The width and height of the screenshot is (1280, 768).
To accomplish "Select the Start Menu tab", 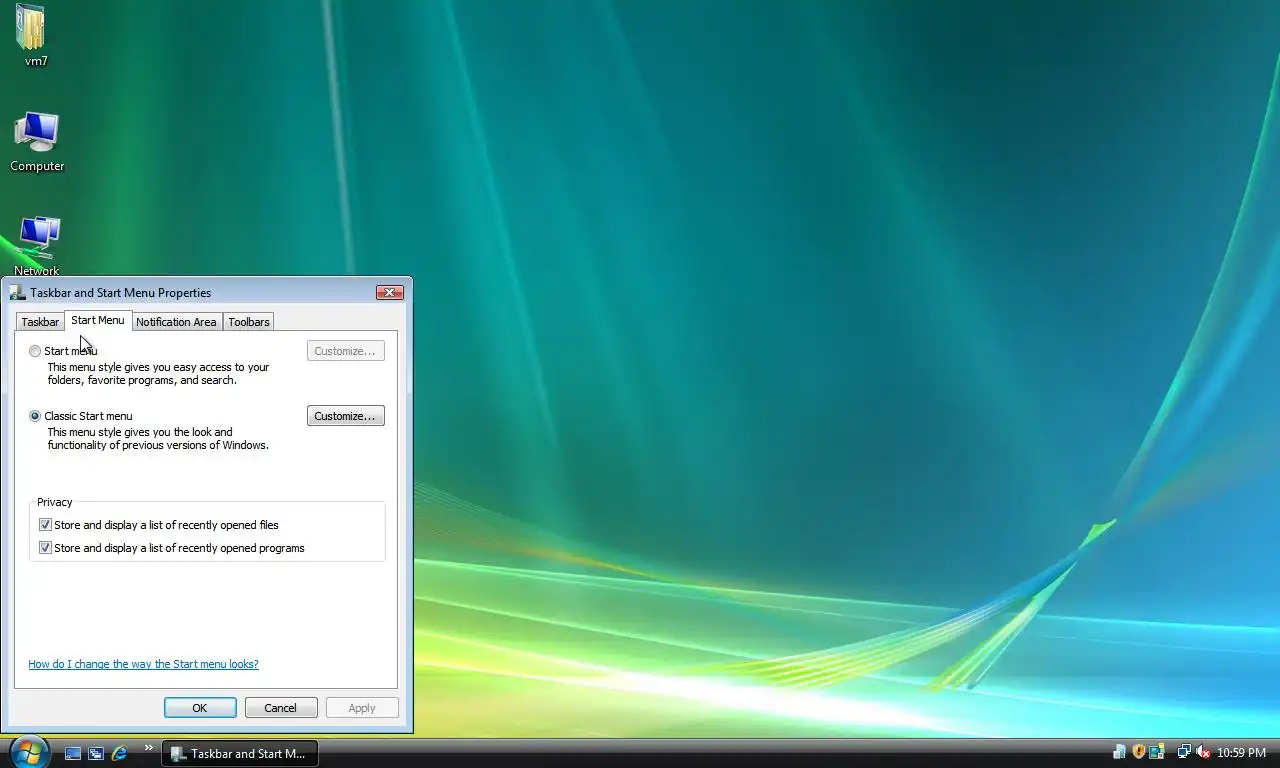I will pos(98,320).
